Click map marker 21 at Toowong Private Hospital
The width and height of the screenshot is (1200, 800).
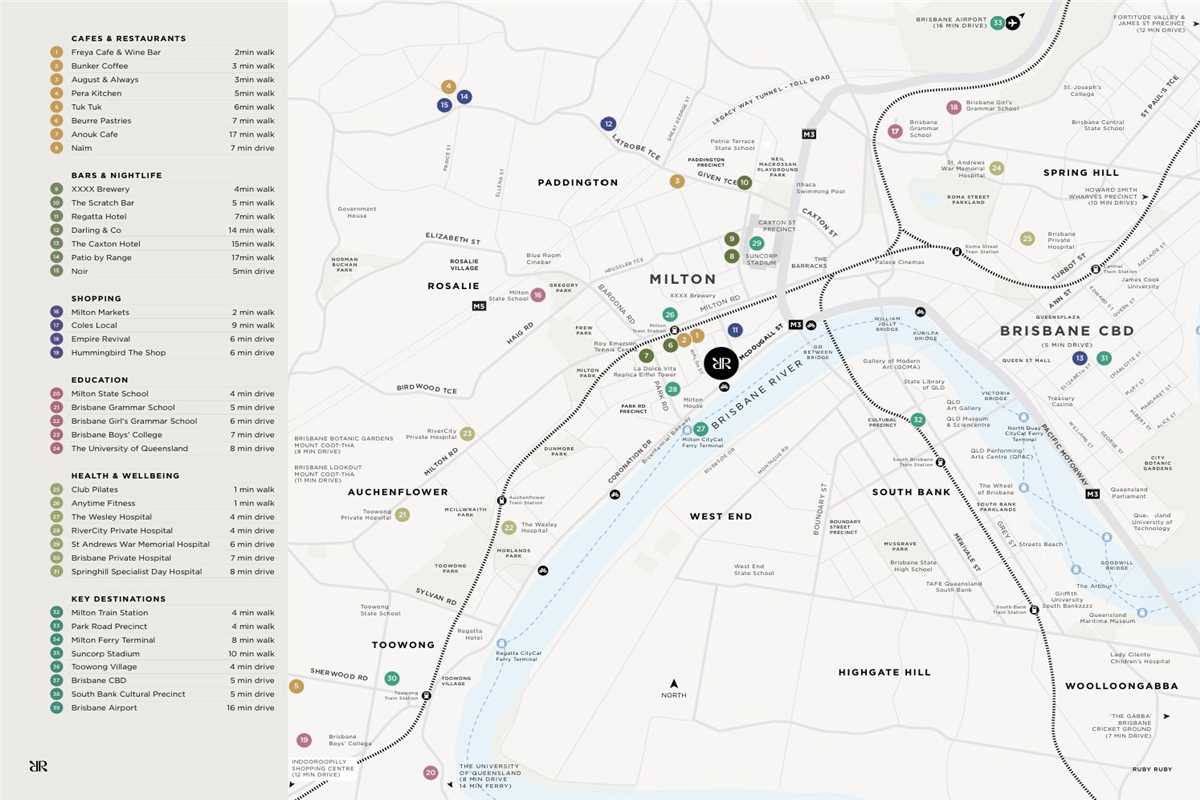[402, 514]
